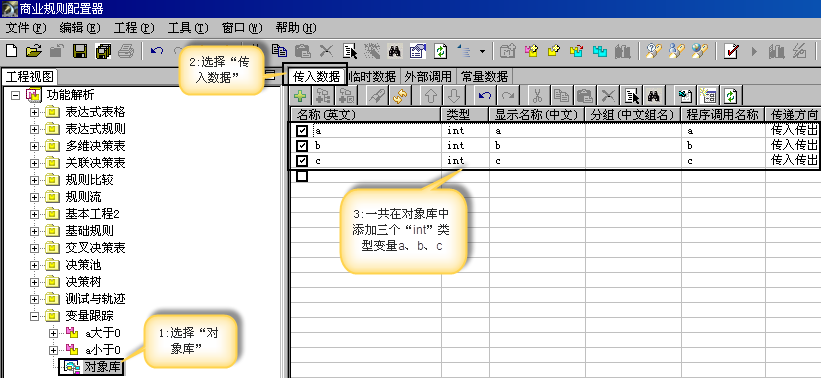The height and width of the screenshot is (378, 821).
Task: Open the dropdown arrow beside the indent list icon
Action: 482,51
